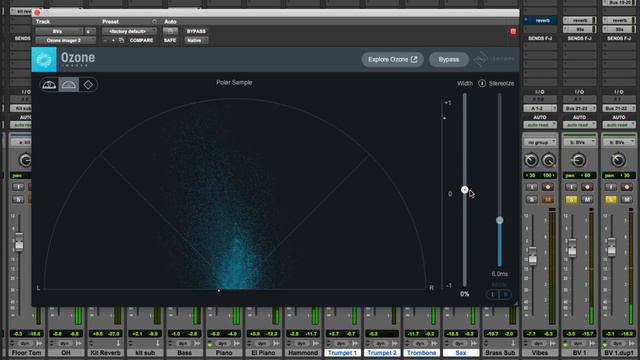Open the no group dropdown on Vibes
Image resolution: width=640 pixels, height=360 pixels.
tap(540, 142)
